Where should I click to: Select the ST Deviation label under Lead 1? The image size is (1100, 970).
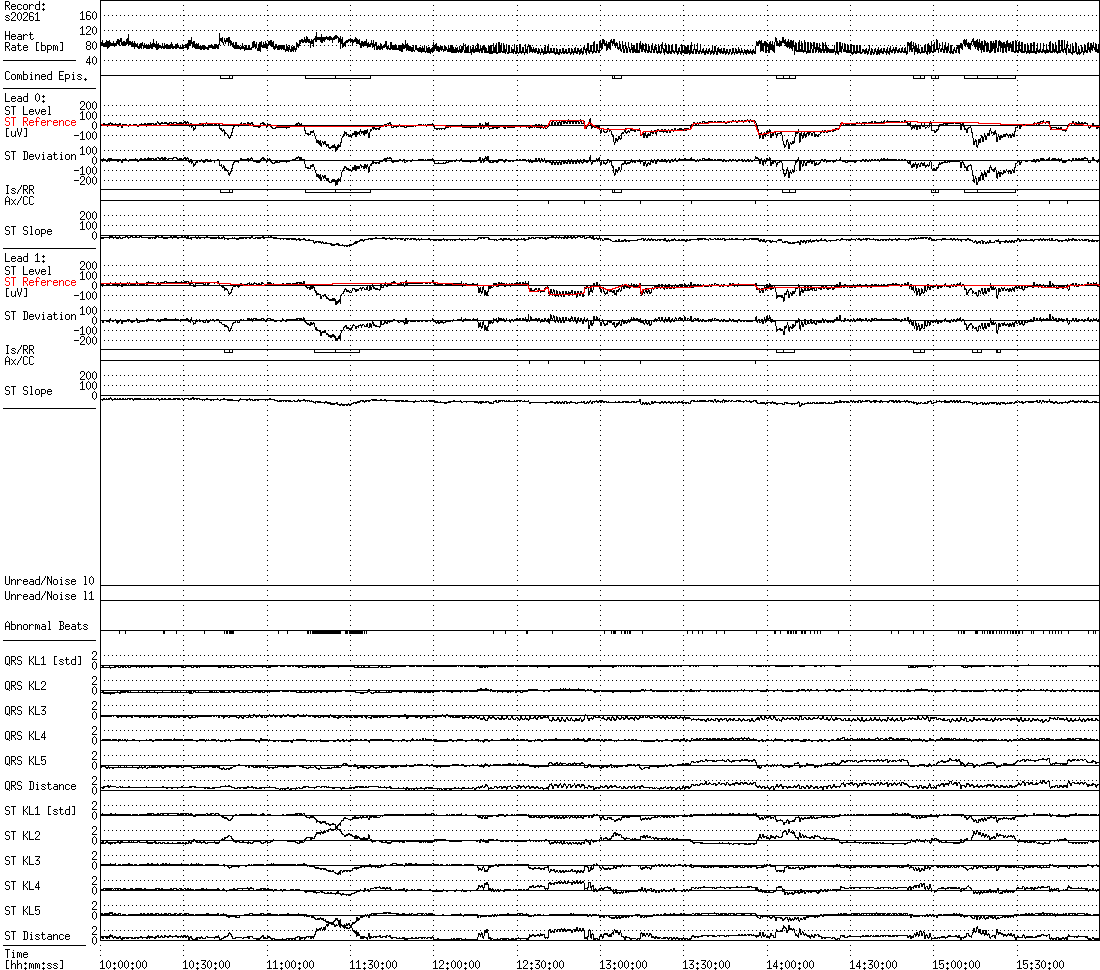(40, 316)
